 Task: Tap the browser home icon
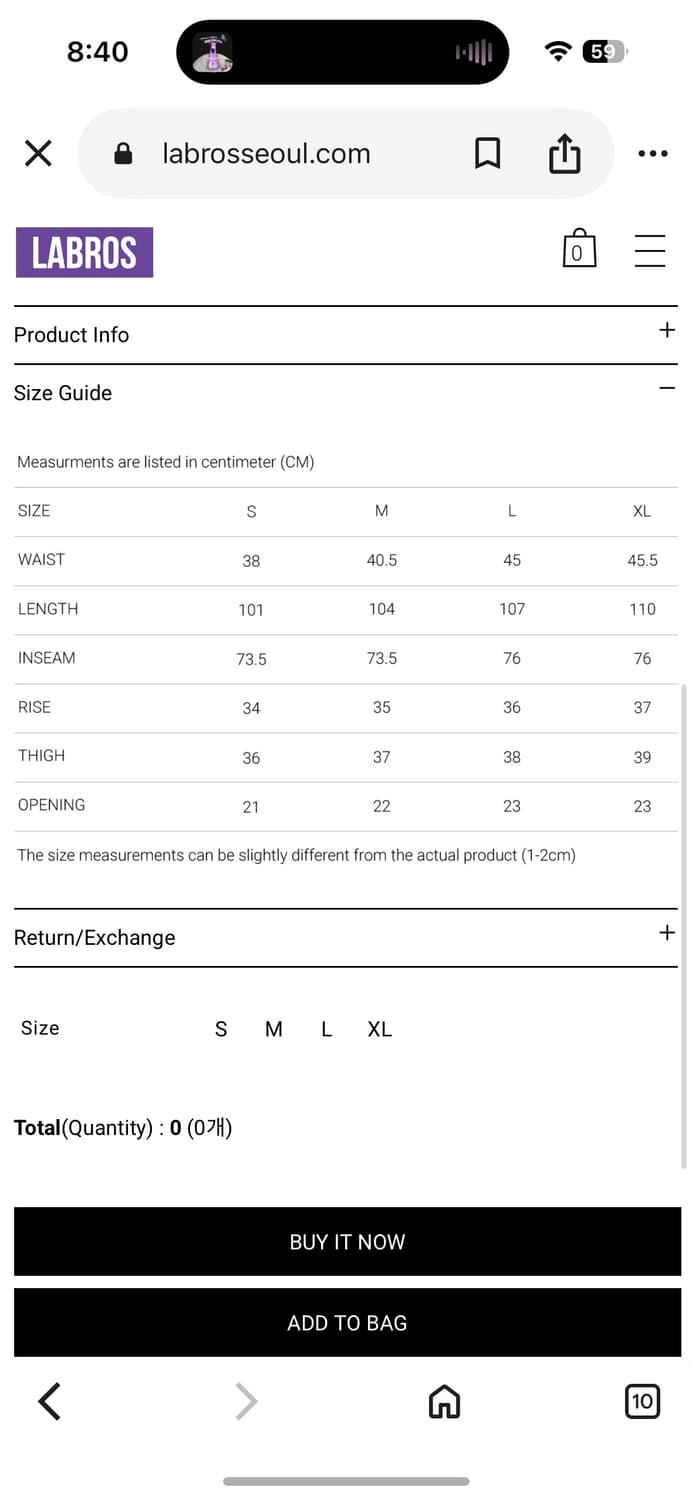pyautogui.click(x=444, y=1402)
